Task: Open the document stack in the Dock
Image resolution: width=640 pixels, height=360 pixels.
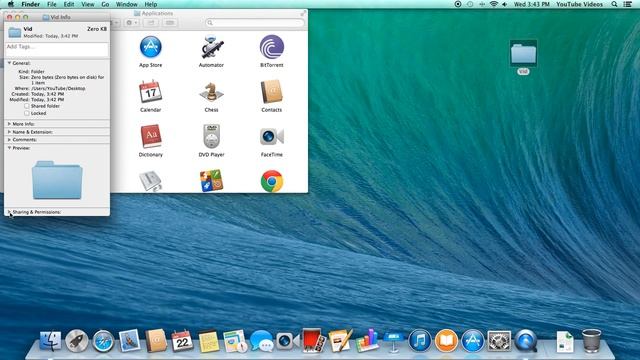Action: (x=565, y=342)
